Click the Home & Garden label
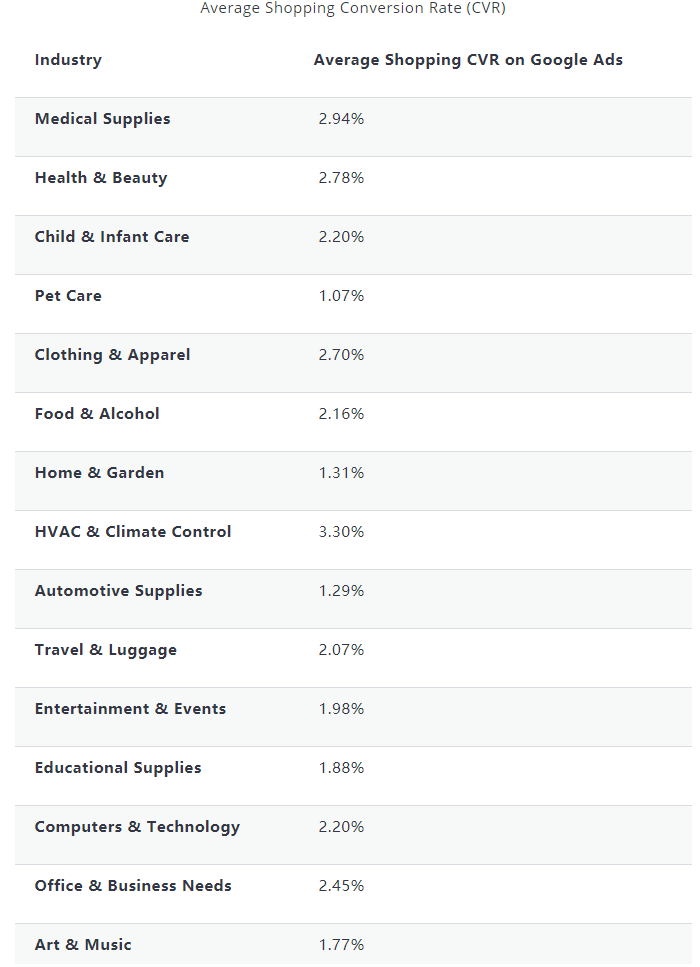The image size is (700, 967). (x=99, y=473)
